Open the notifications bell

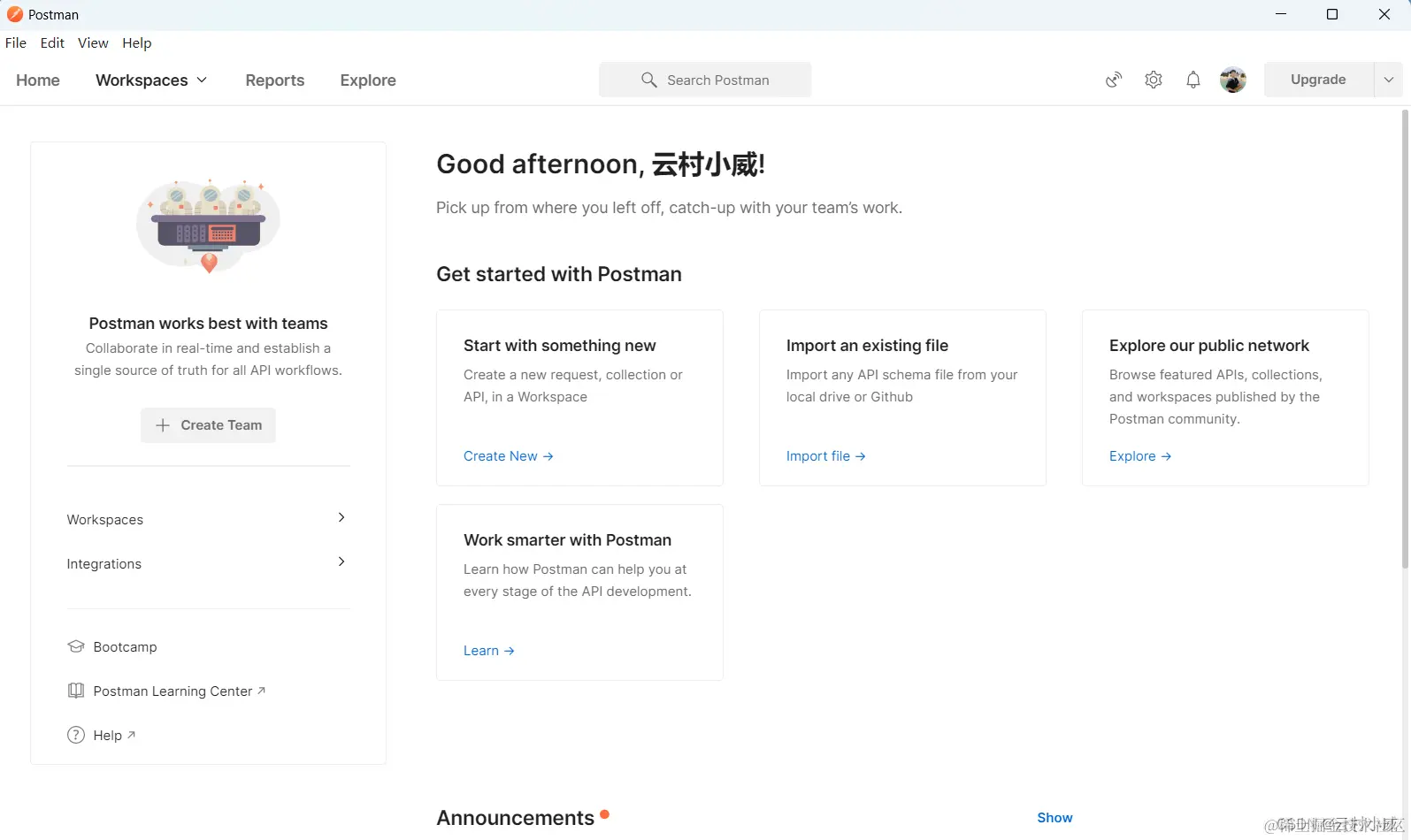tap(1193, 80)
